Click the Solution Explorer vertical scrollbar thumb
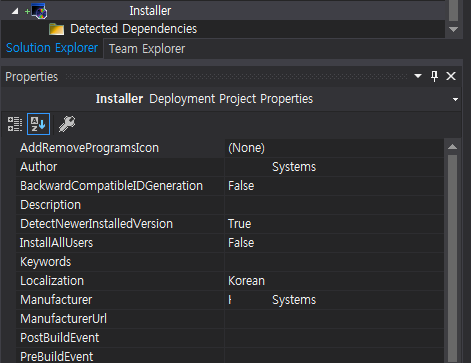 click(x=453, y=11)
